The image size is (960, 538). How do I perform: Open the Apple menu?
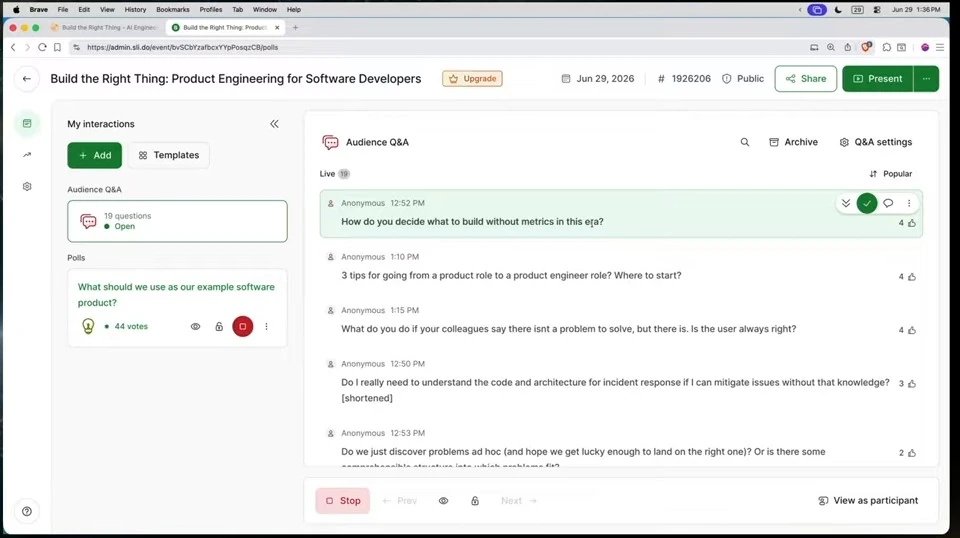[16, 10]
